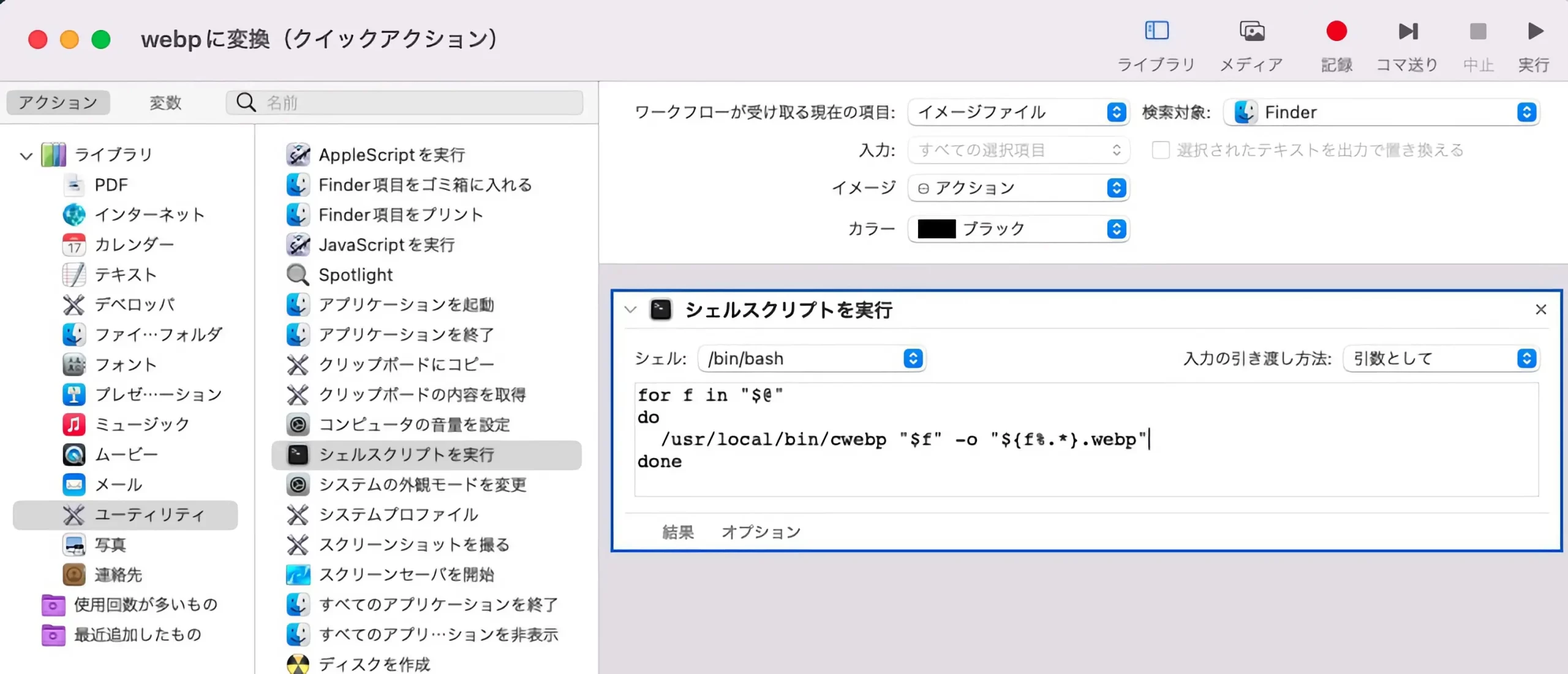Click inside the shell script text area
The height and width of the screenshot is (674, 1568).
tap(1087, 439)
